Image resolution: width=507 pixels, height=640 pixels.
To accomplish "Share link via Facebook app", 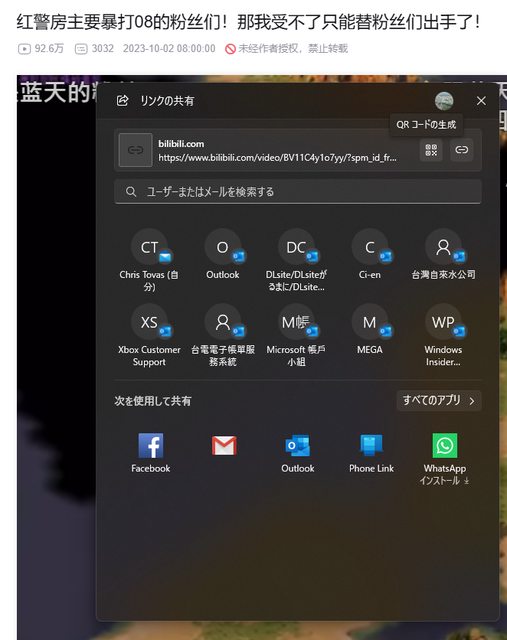I will 151,453.
